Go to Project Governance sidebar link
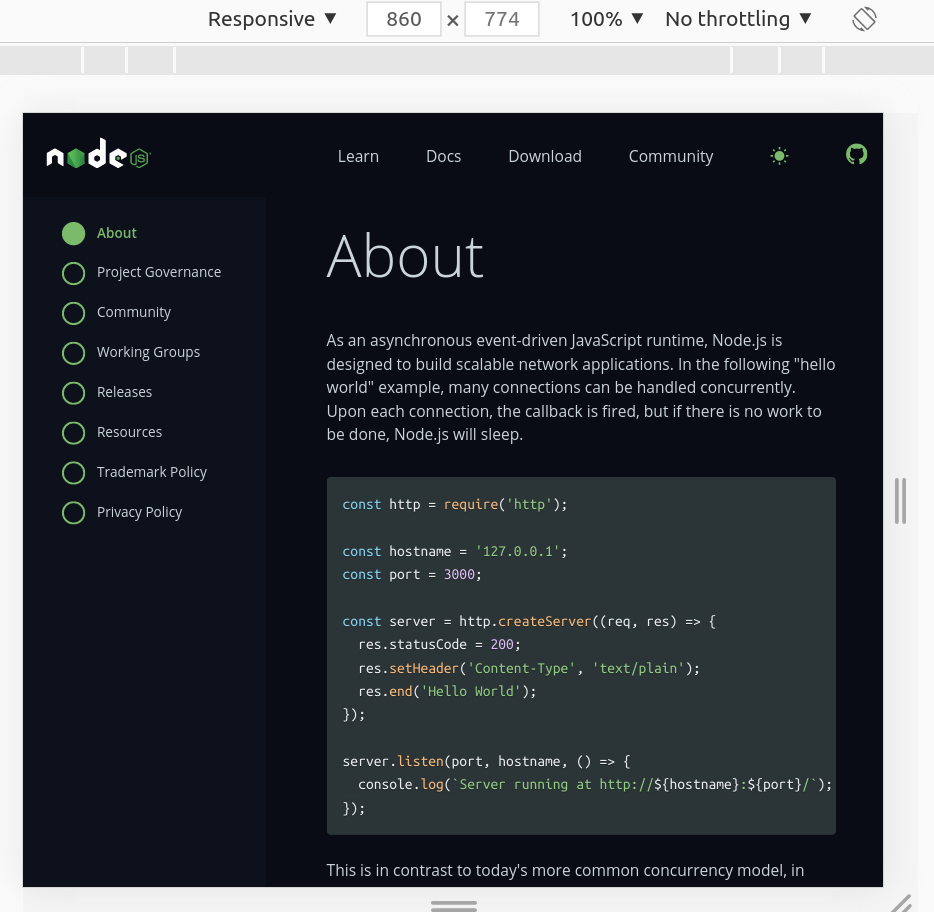 click(x=158, y=272)
